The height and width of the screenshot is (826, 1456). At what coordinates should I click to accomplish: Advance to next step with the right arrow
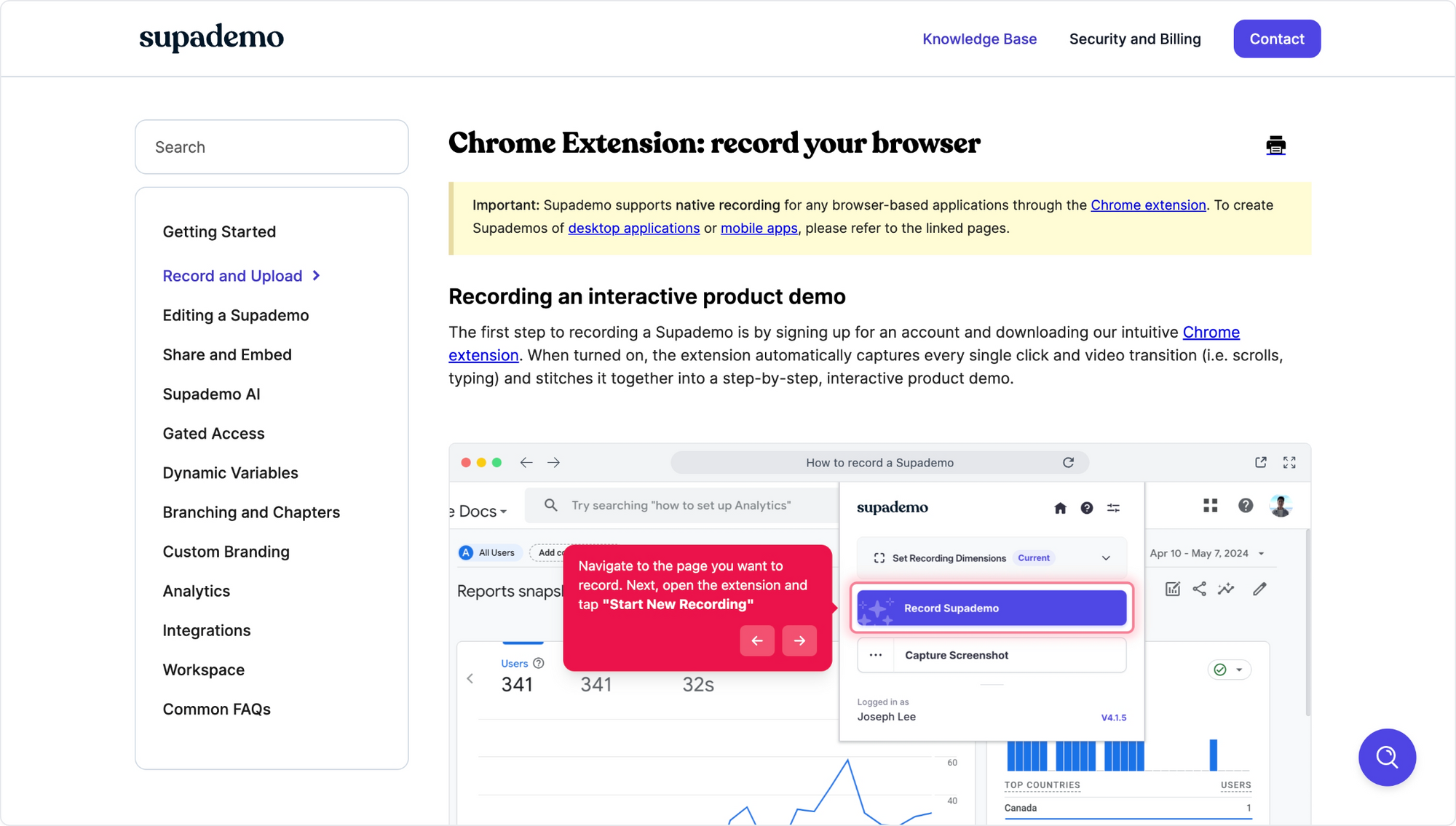click(799, 640)
